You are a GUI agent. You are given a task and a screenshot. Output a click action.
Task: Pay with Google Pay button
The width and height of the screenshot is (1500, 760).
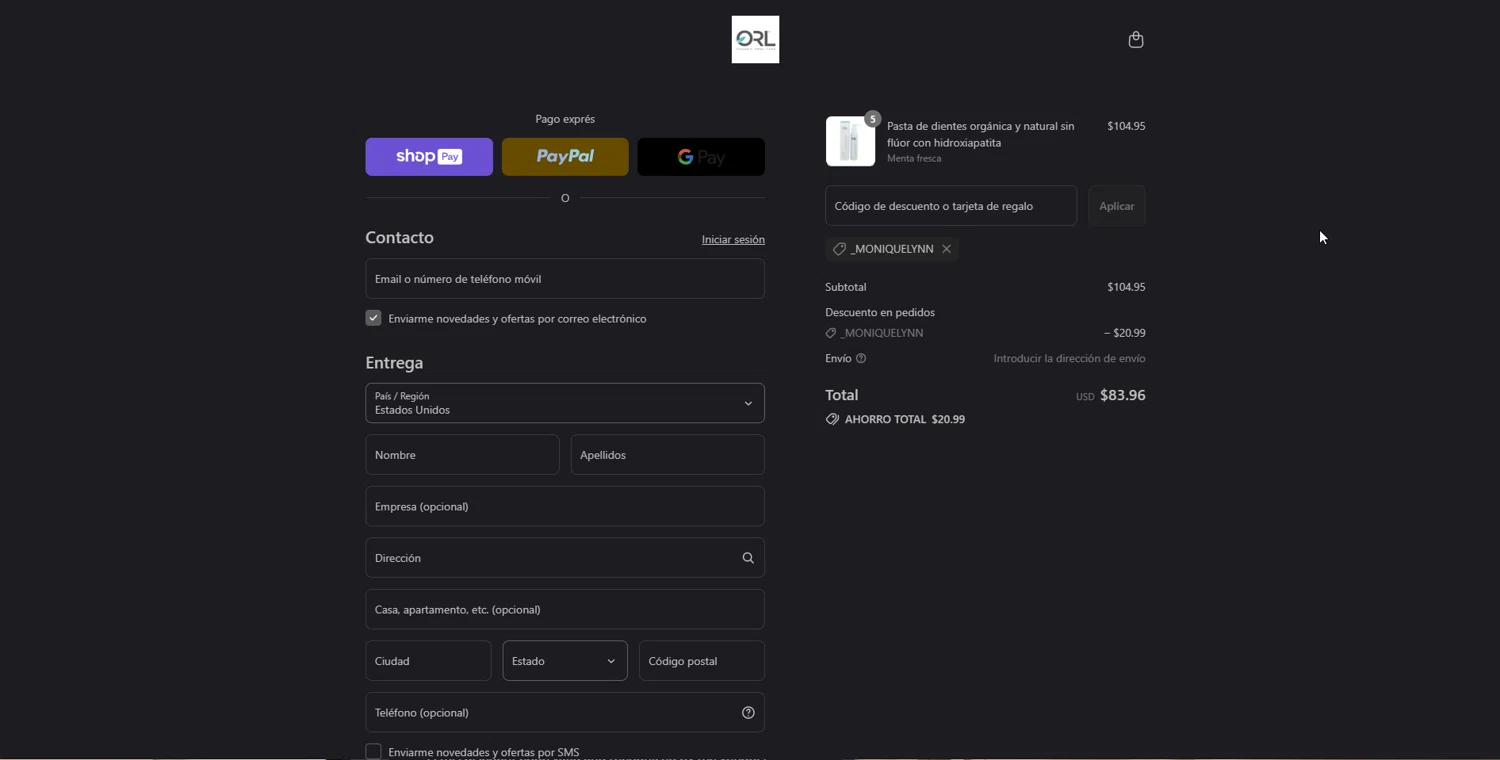701,157
